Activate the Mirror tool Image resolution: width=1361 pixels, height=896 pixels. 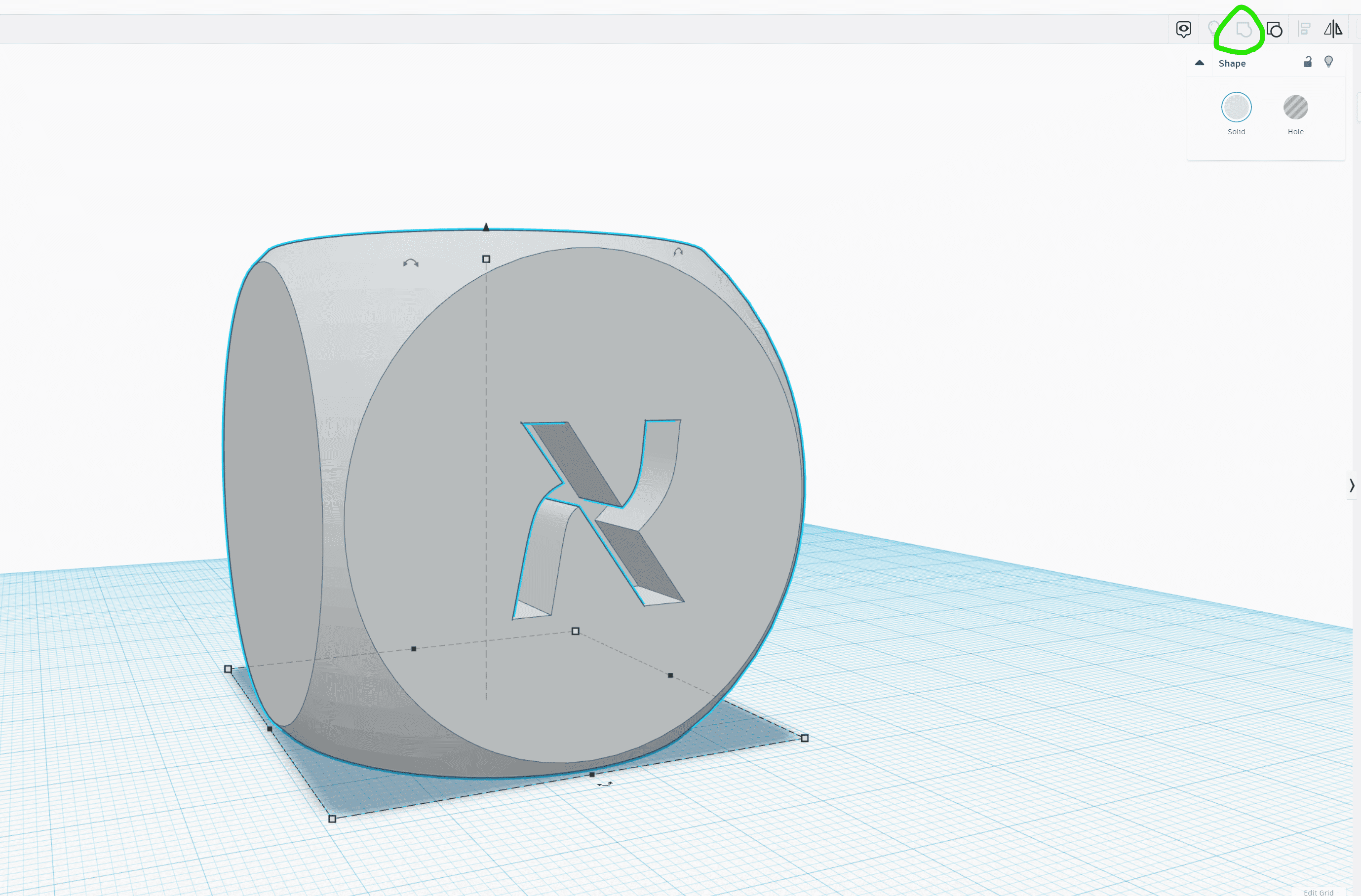[1332, 29]
